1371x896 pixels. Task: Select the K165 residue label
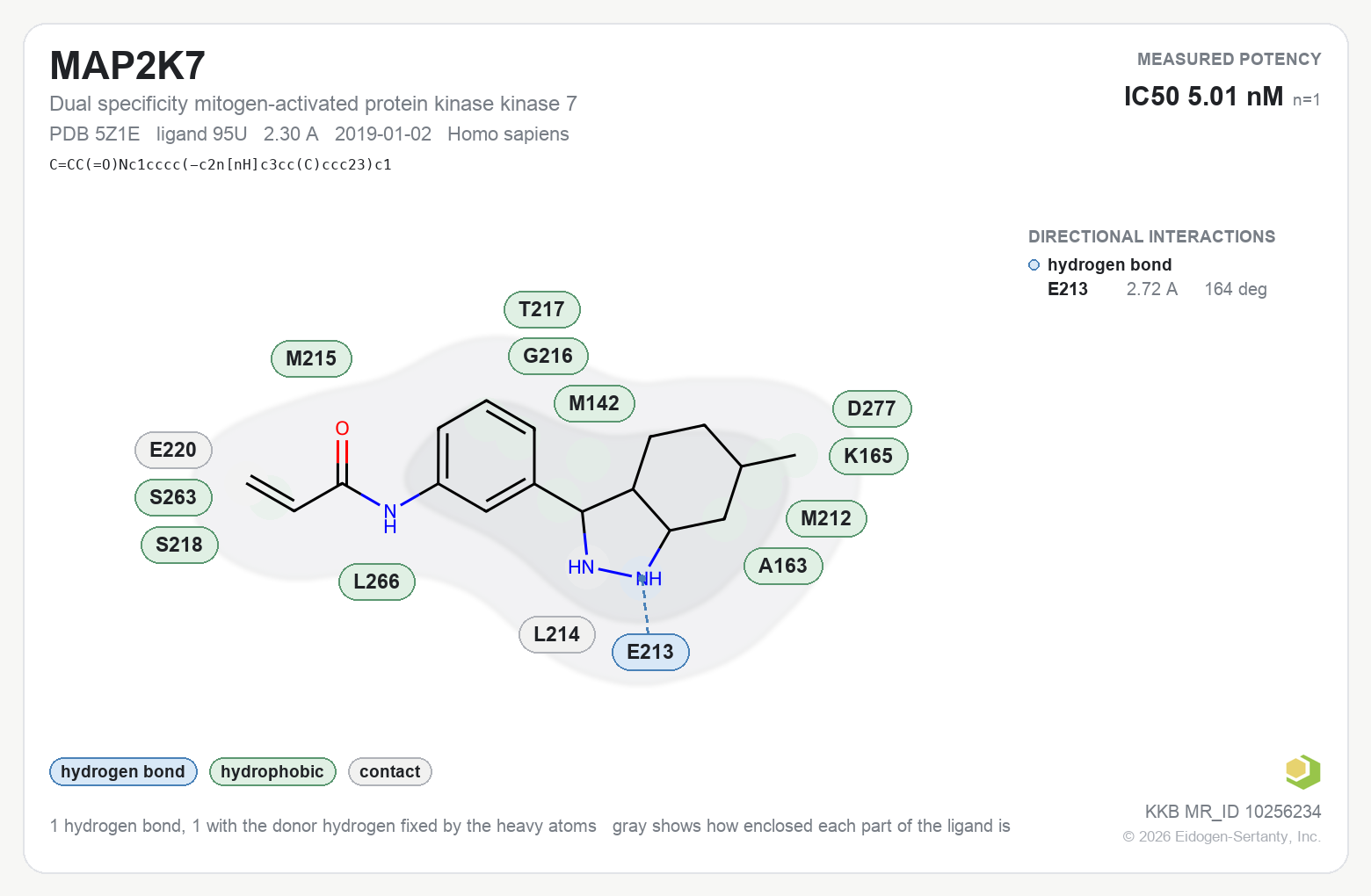(x=868, y=456)
